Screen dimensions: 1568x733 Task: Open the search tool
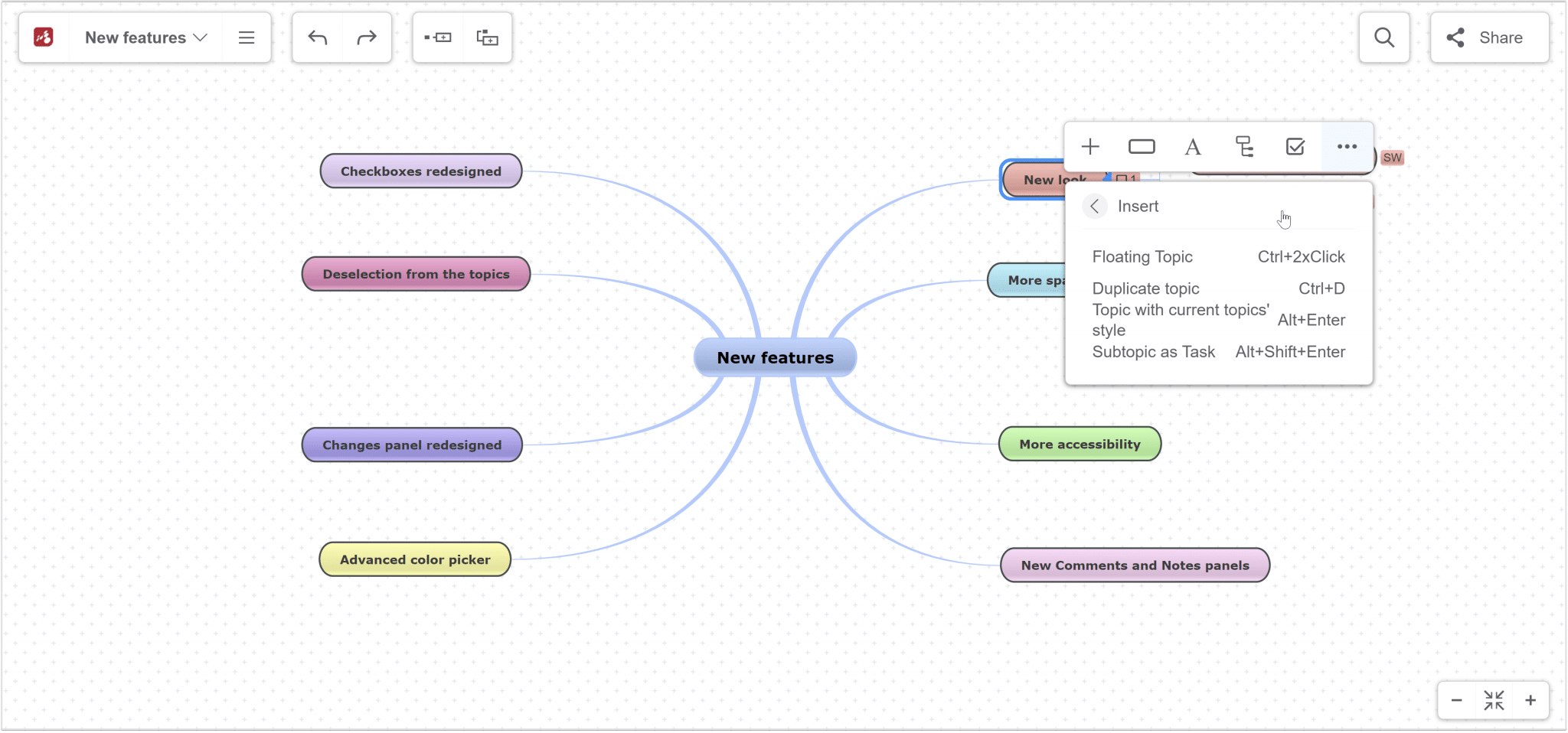click(1383, 37)
